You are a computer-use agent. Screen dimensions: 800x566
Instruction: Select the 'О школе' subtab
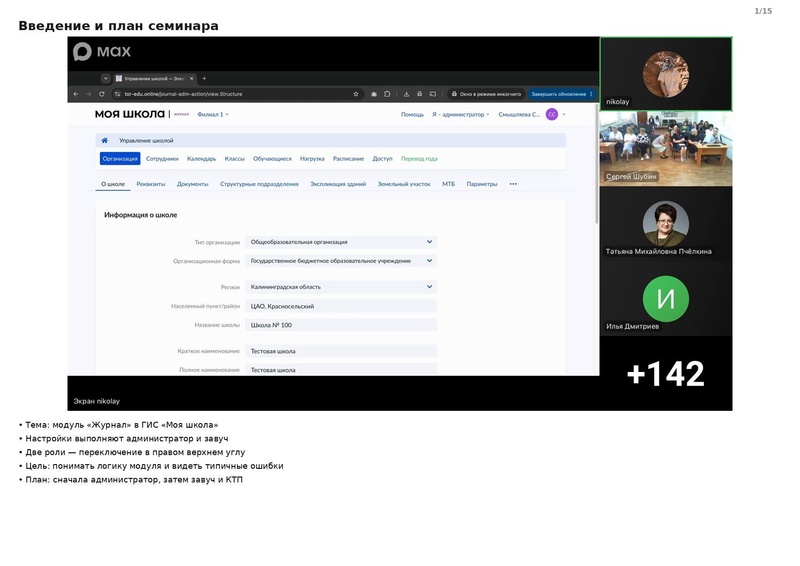(x=113, y=184)
